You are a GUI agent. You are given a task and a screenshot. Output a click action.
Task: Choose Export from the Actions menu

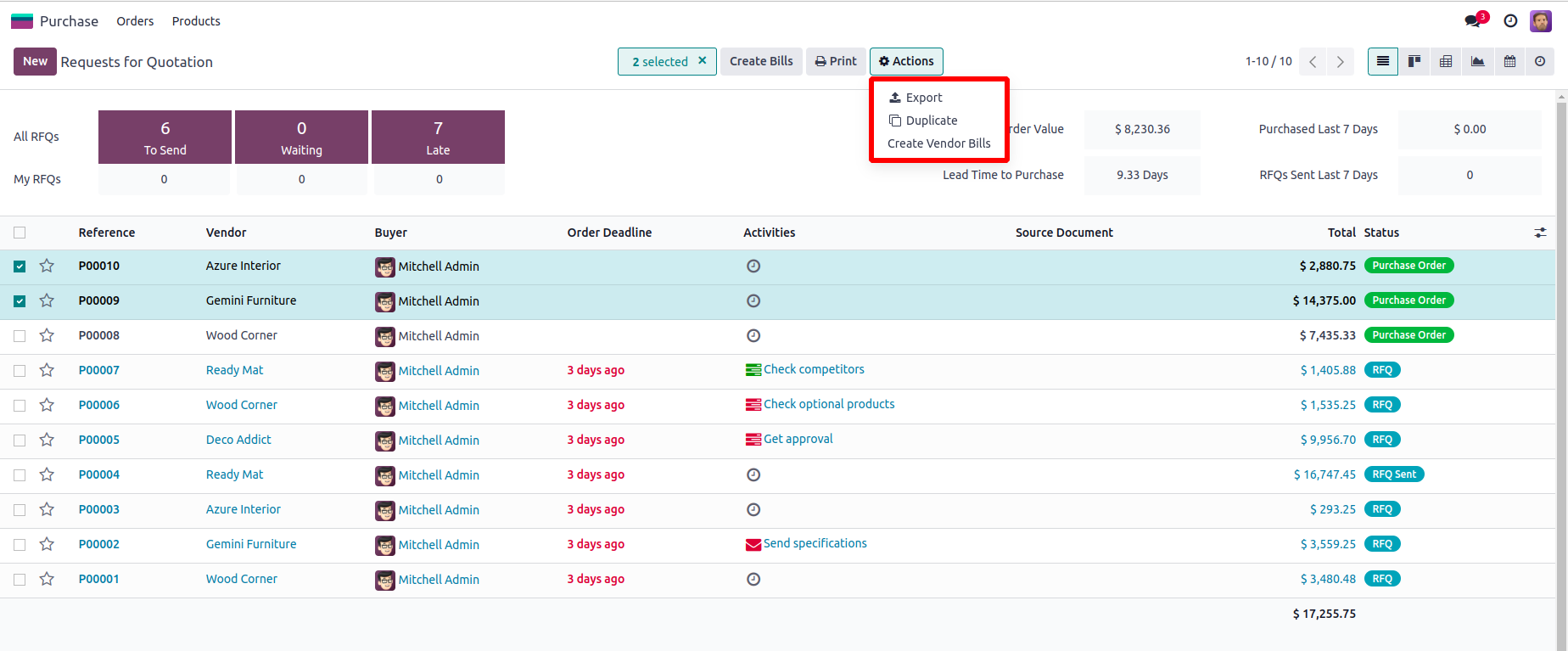923,98
